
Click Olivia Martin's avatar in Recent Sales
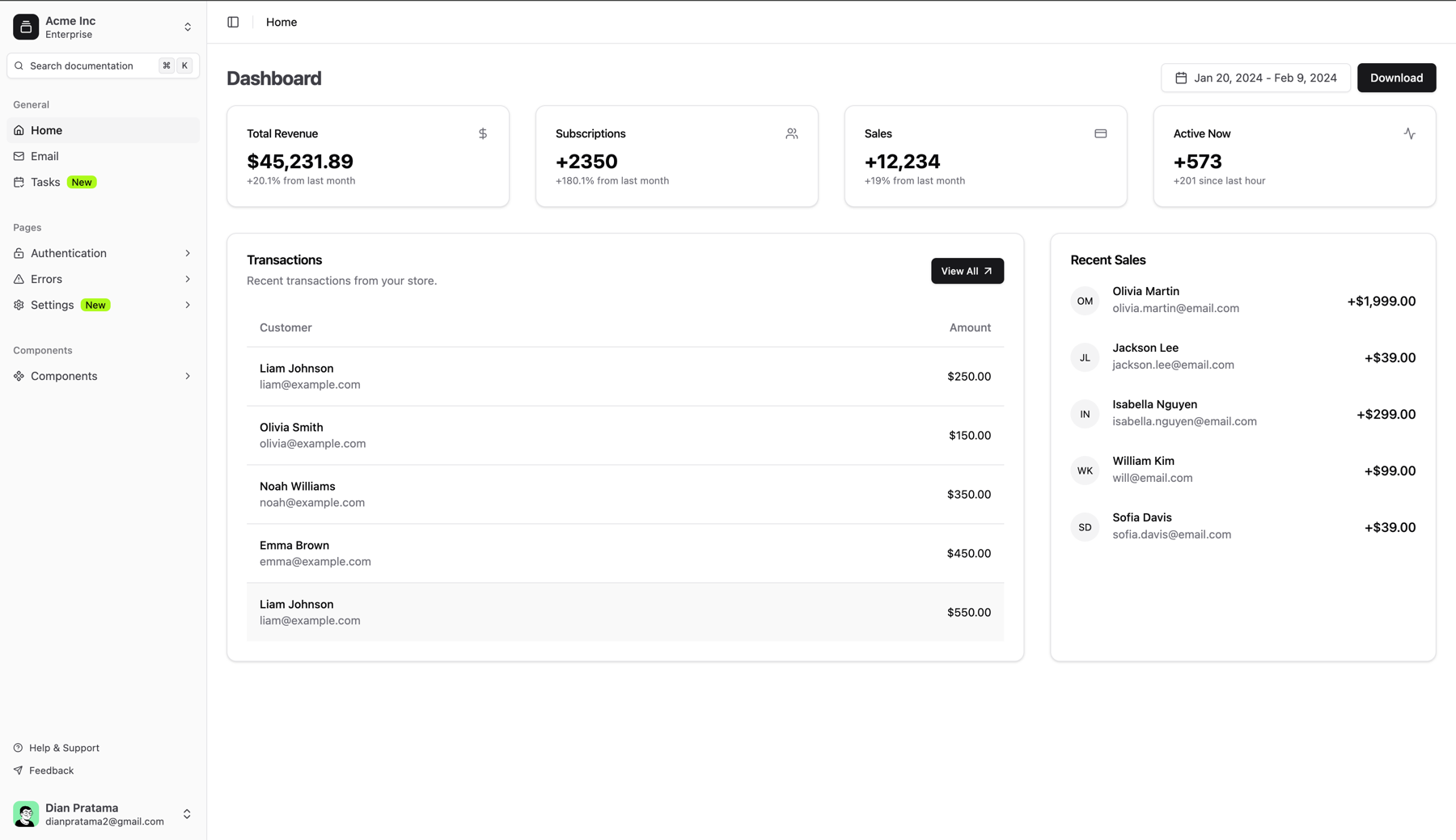(x=1084, y=300)
